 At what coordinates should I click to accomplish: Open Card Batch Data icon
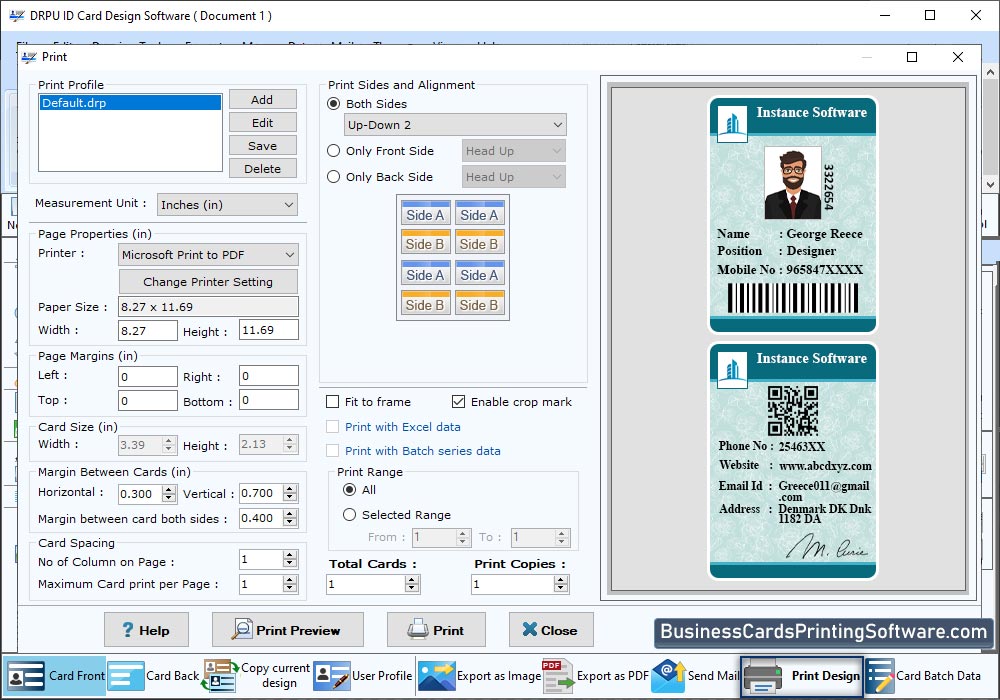pyautogui.click(x=880, y=676)
